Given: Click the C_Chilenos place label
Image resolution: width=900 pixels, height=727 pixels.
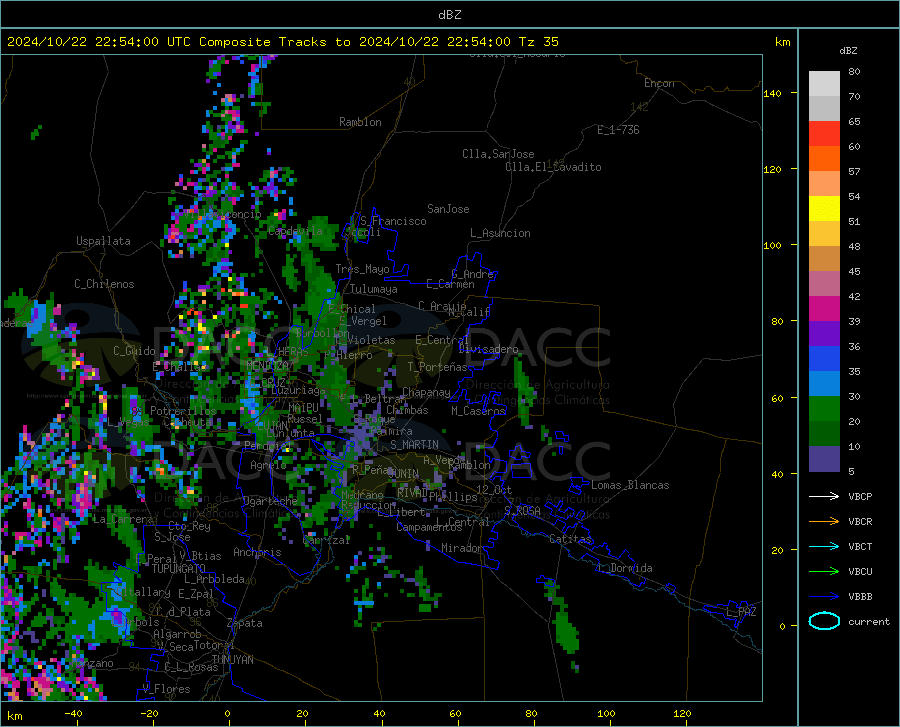Looking at the screenshot, I should [104, 284].
